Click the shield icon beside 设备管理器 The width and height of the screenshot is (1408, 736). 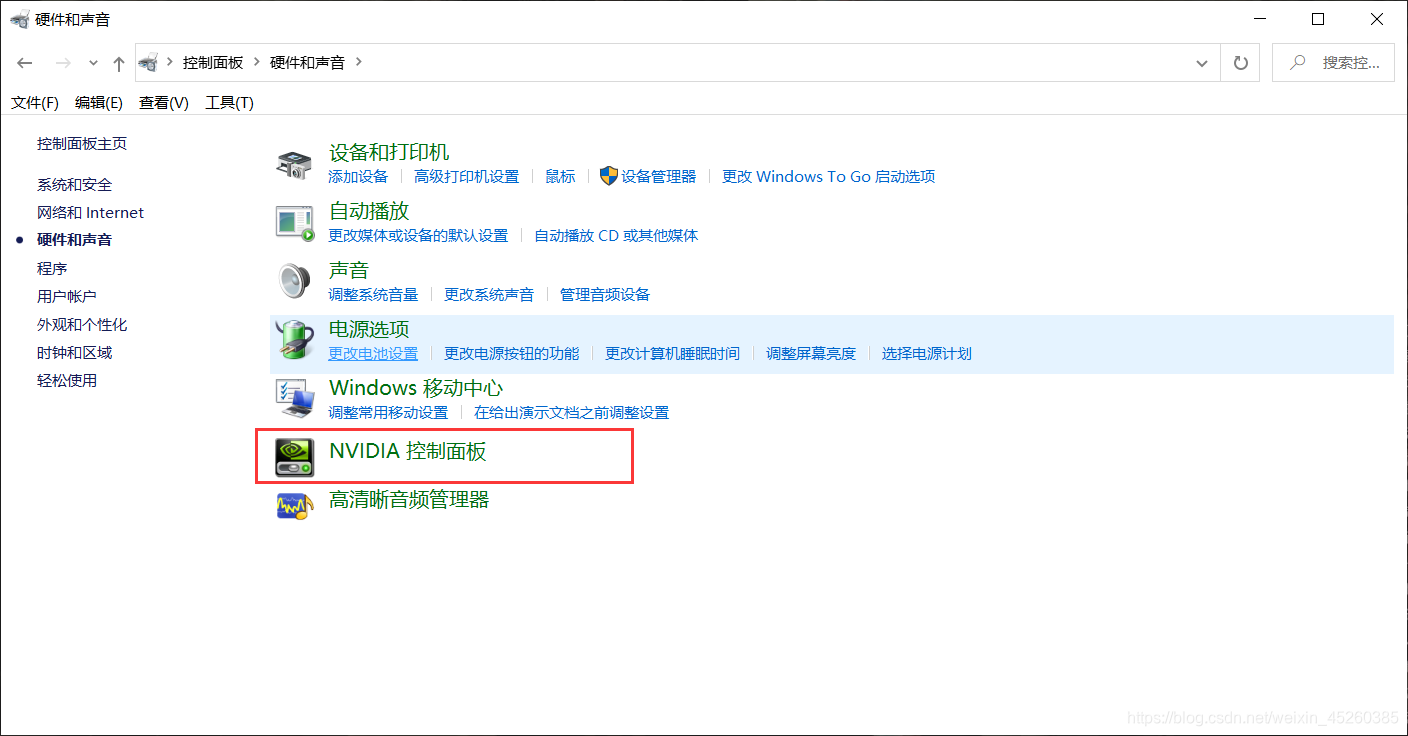pos(609,176)
